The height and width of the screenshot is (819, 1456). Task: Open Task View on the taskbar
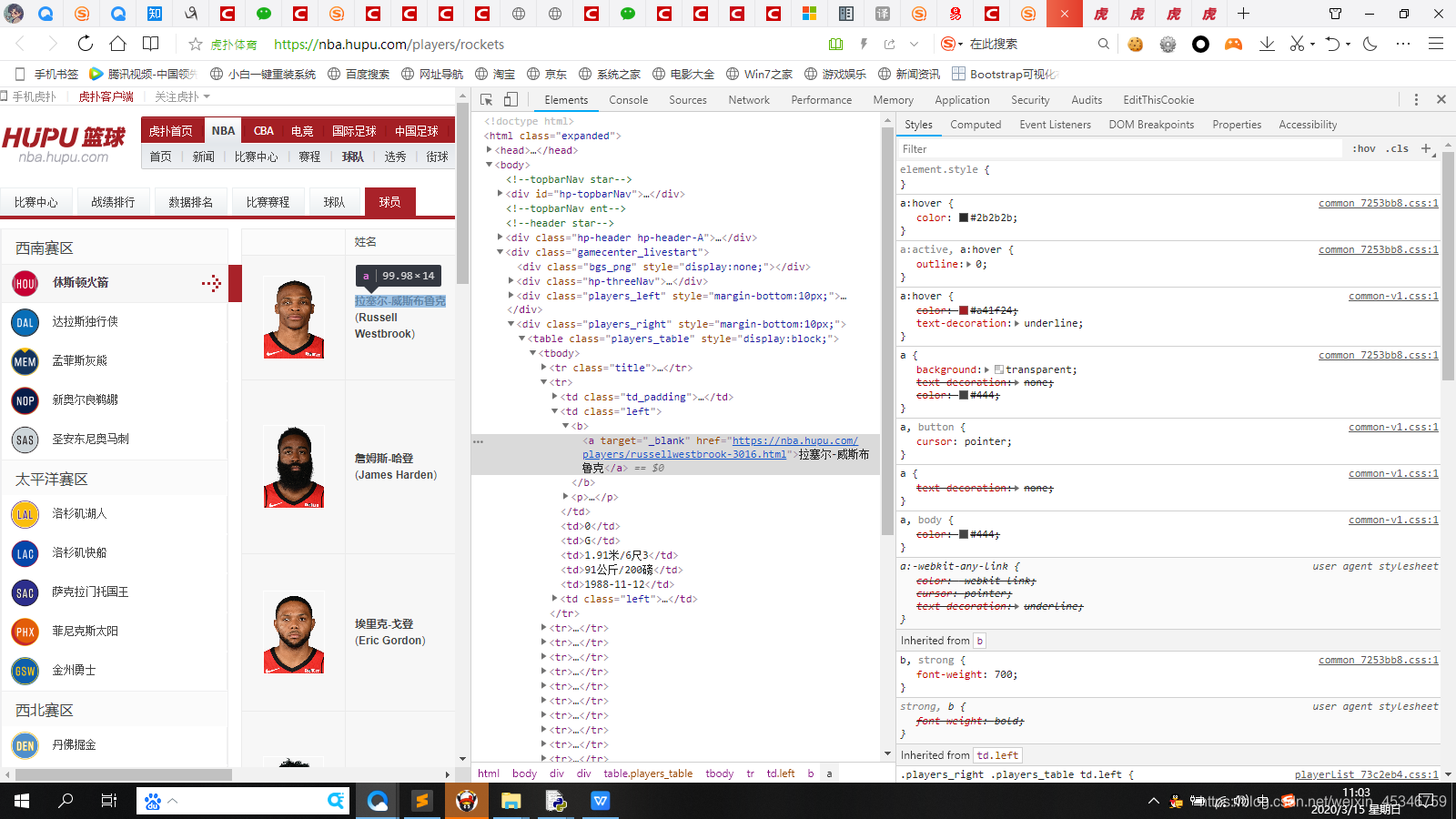109,801
